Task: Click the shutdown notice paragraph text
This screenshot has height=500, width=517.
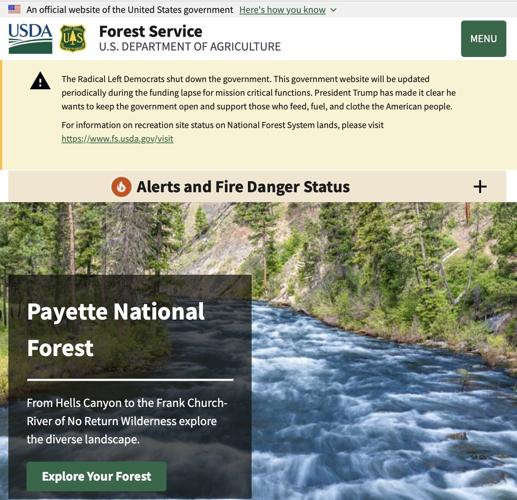Action: coord(259,93)
